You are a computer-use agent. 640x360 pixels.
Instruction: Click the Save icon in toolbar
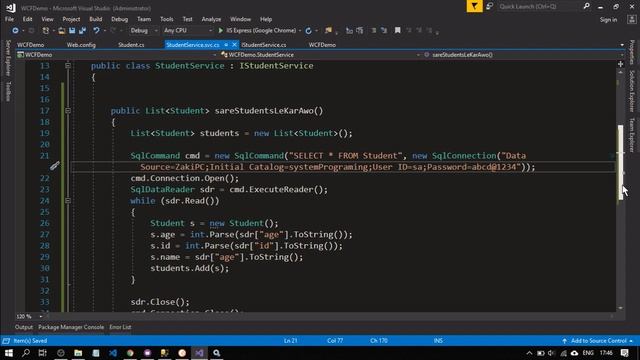[x=72, y=31]
